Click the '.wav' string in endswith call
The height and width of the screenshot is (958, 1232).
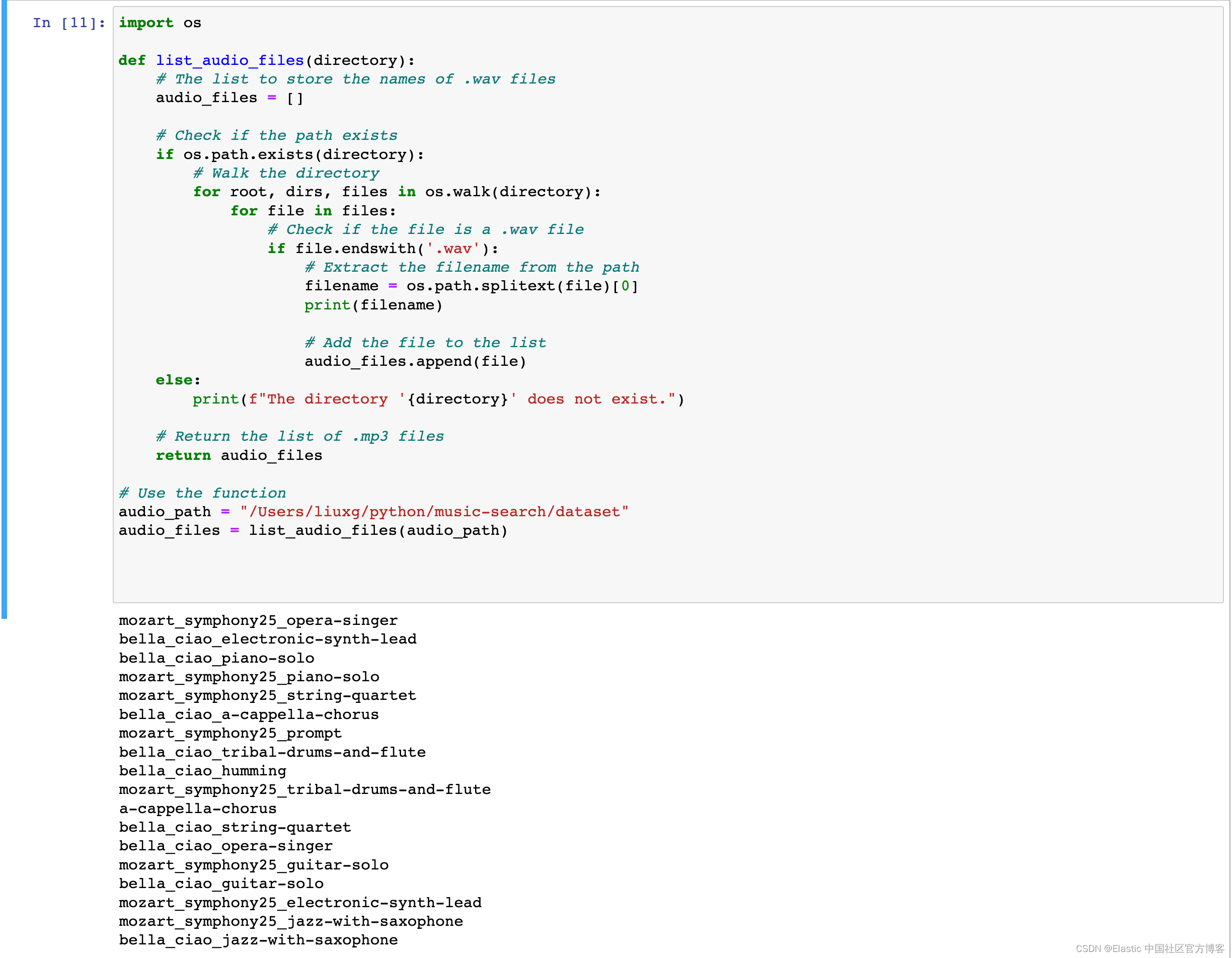click(453, 249)
